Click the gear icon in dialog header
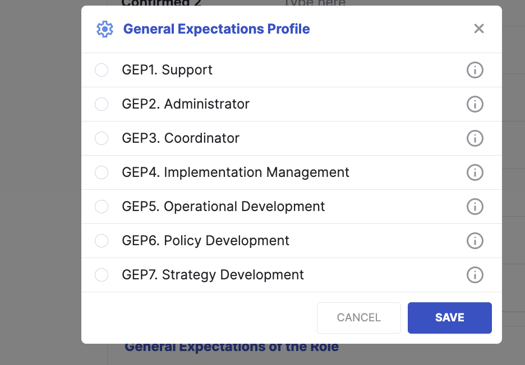This screenshot has width=525, height=365. (x=105, y=29)
